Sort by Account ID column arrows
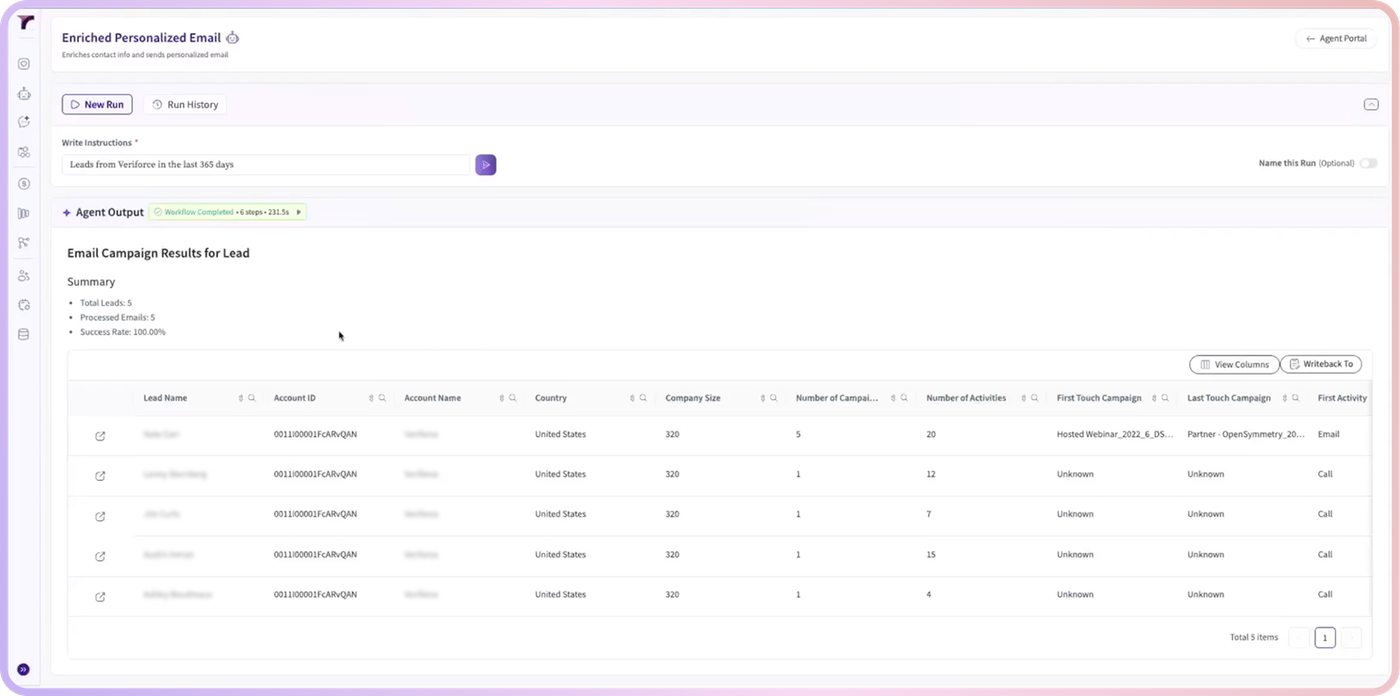Viewport: 1400px width, 696px height. tap(371, 398)
